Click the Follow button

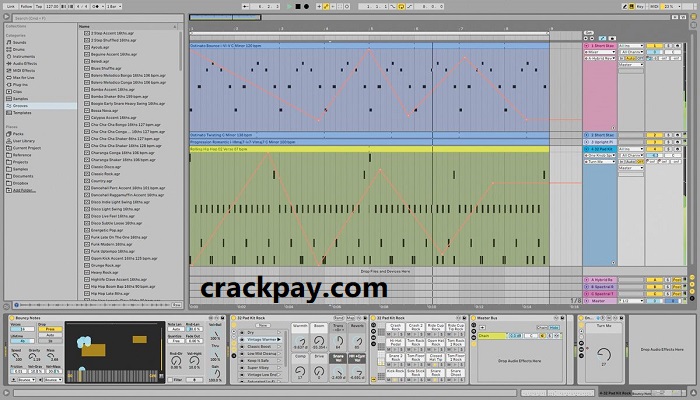coord(26,6)
